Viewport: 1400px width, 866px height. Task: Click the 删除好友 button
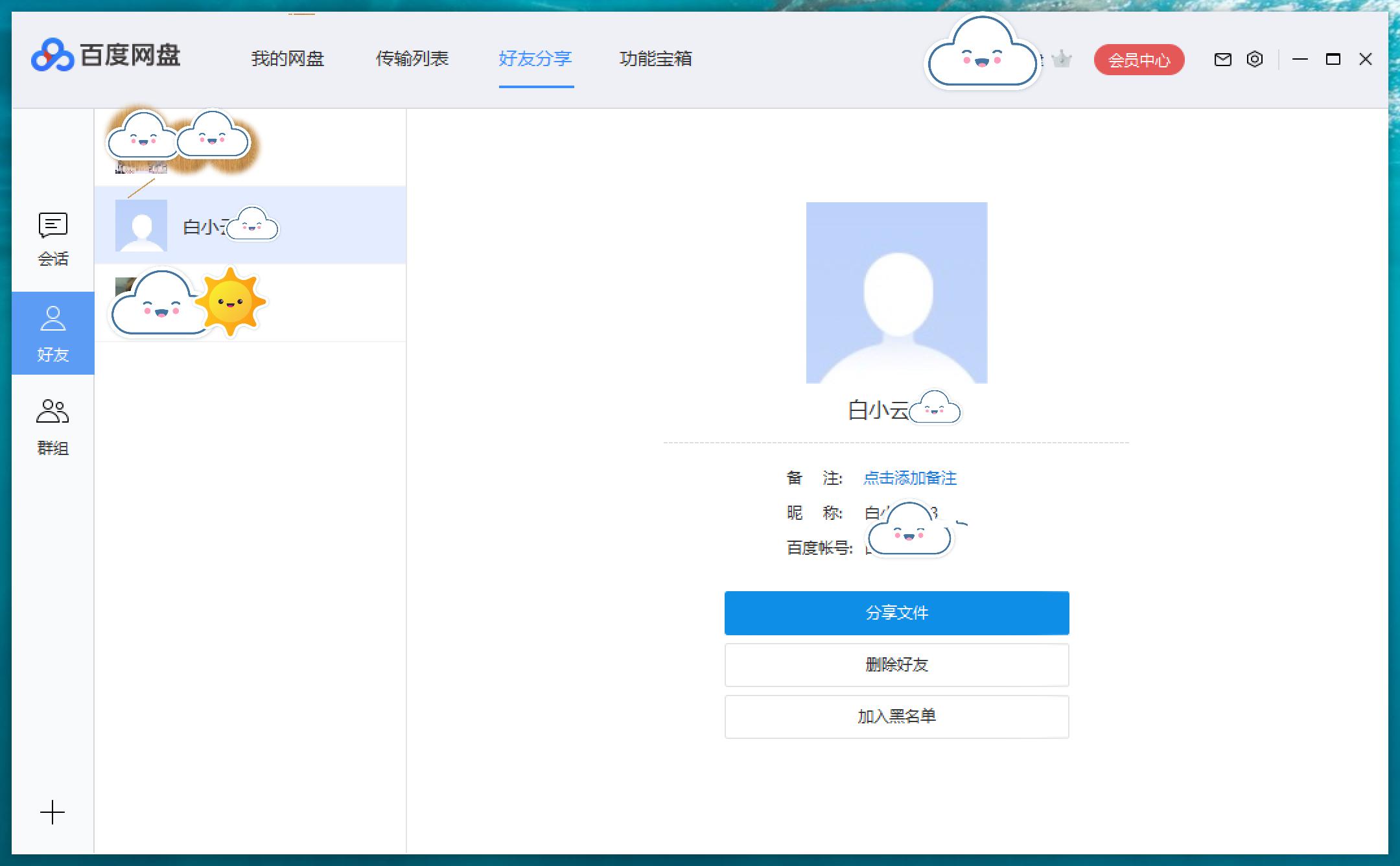[897, 664]
